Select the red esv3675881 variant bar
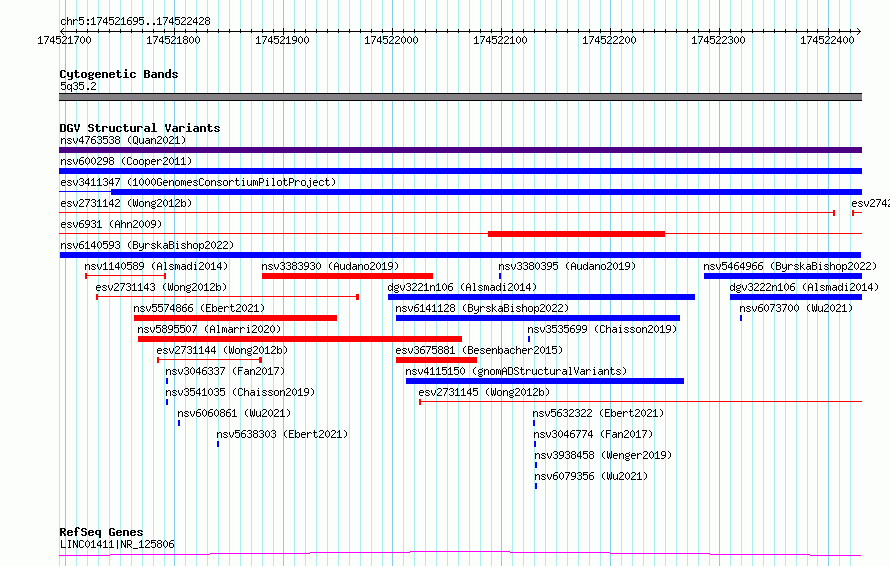The width and height of the screenshot is (890, 566). coord(436,360)
